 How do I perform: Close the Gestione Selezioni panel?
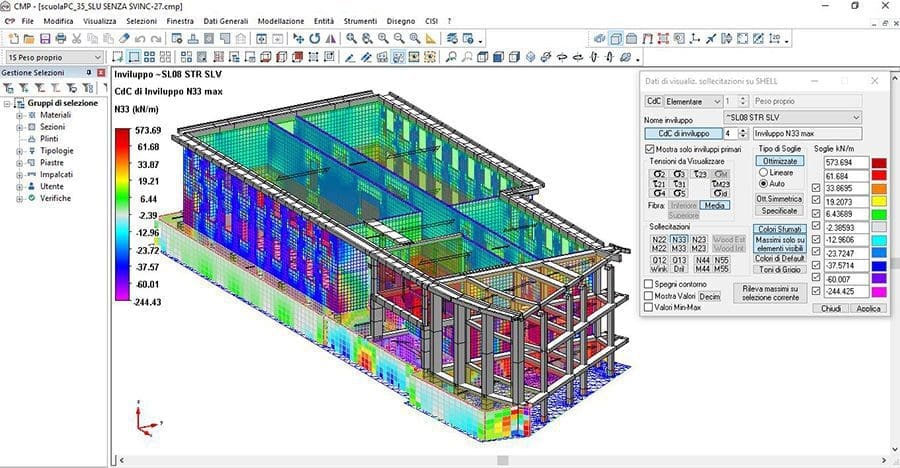pyautogui.click(x=101, y=73)
